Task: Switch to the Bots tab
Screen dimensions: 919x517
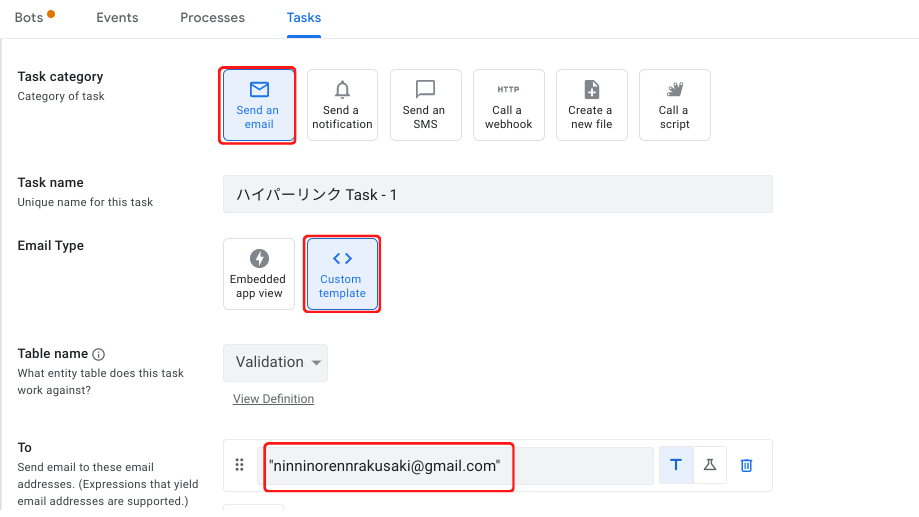Action: tap(29, 18)
